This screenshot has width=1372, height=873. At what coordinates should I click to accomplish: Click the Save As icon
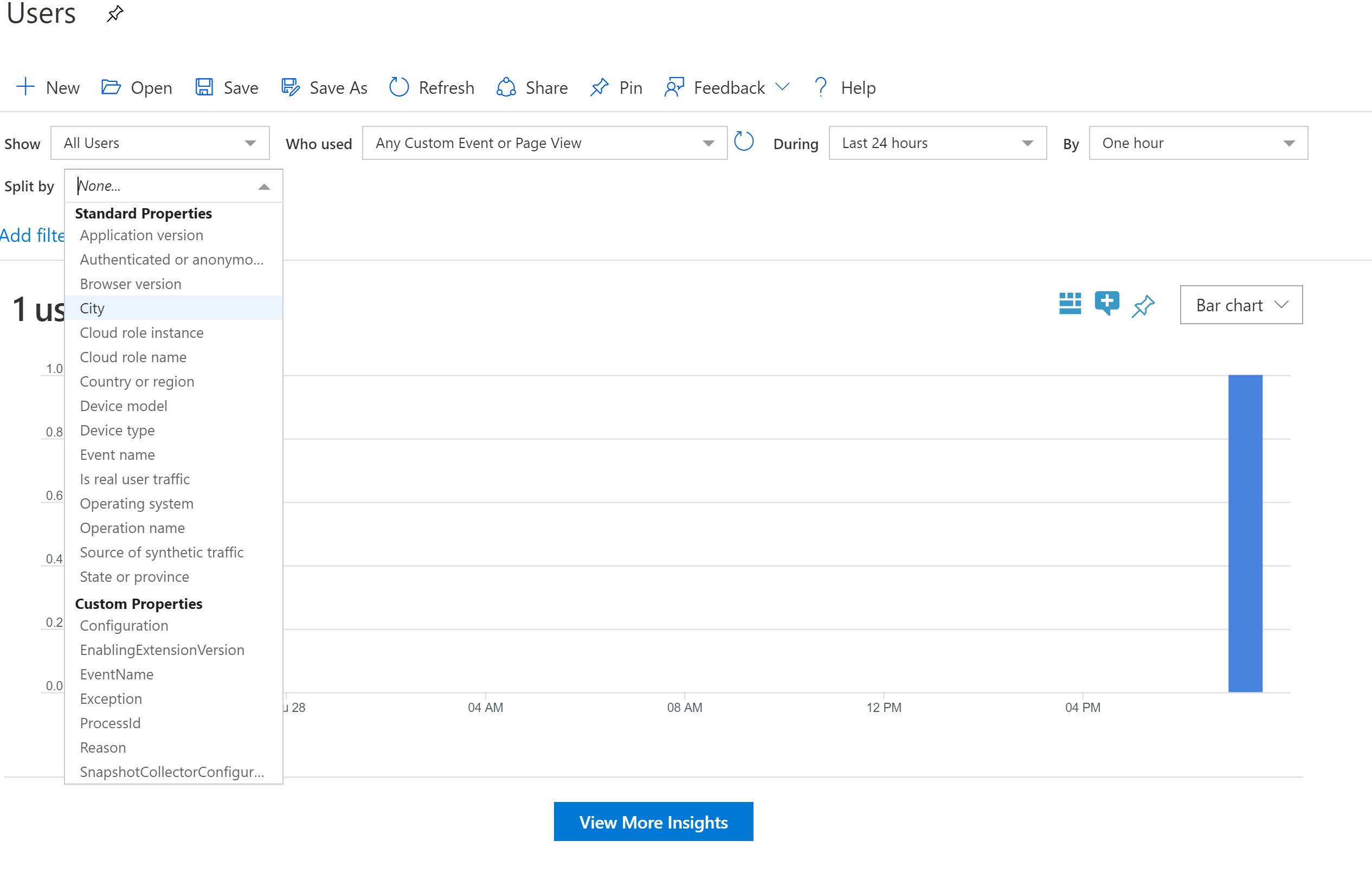(291, 87)
